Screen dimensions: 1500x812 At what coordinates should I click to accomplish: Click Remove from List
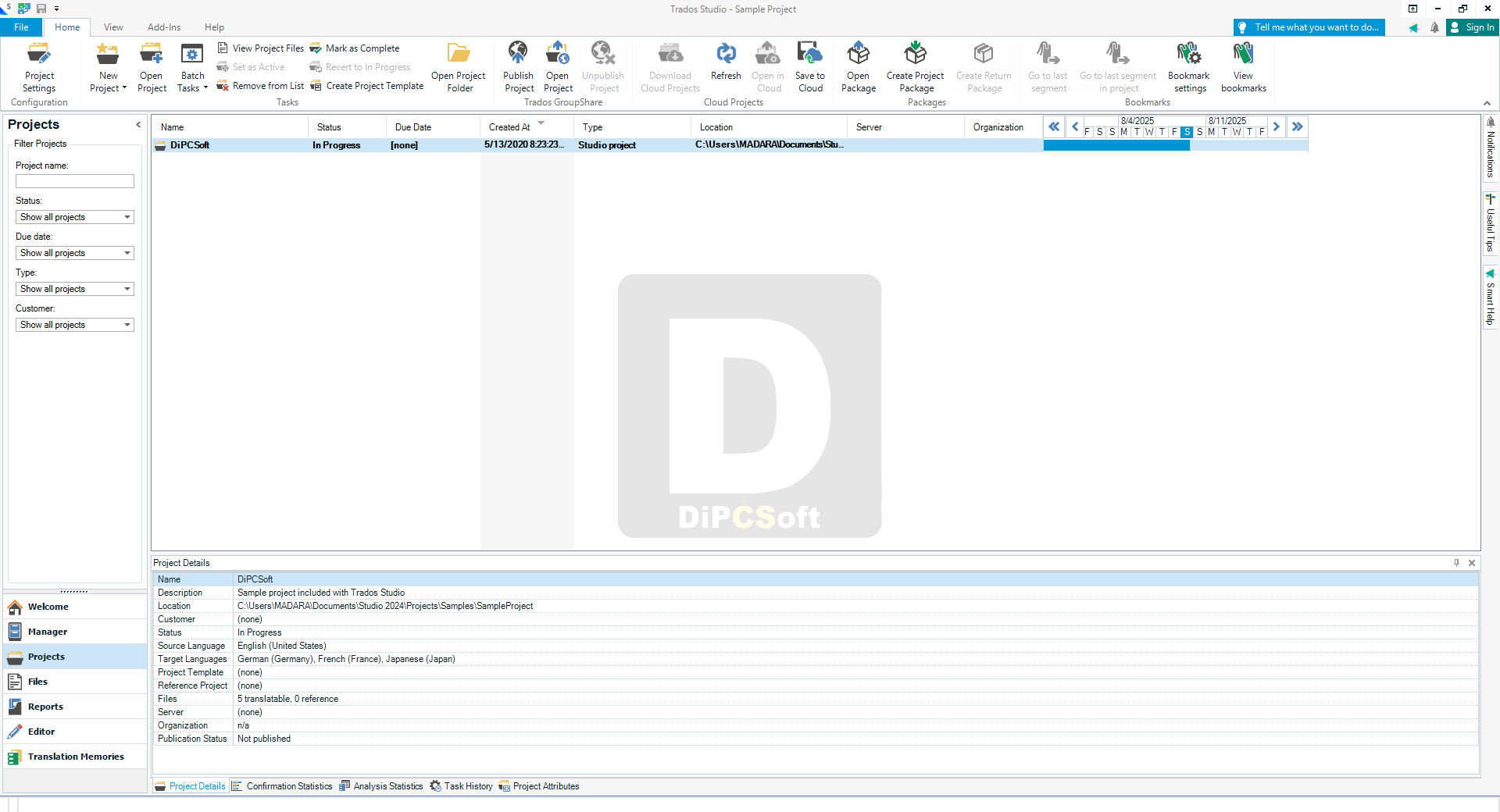point(260,86)
